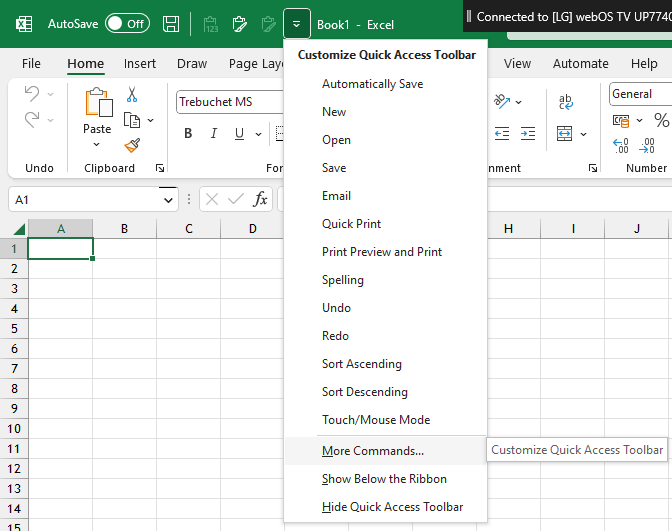This screenshot has width=672, height=531.
Task: Click the Save floppy disk icon
Action: (x=171, y=24)
